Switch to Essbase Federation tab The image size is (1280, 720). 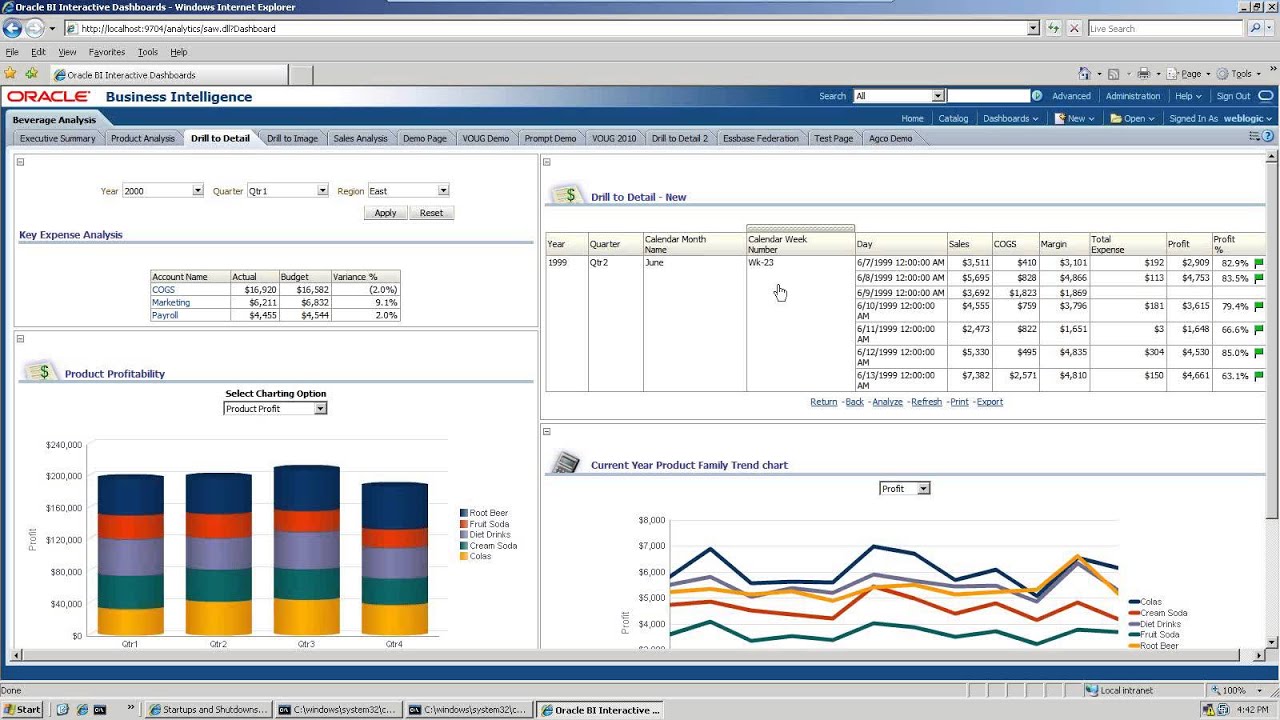[761, 138]
